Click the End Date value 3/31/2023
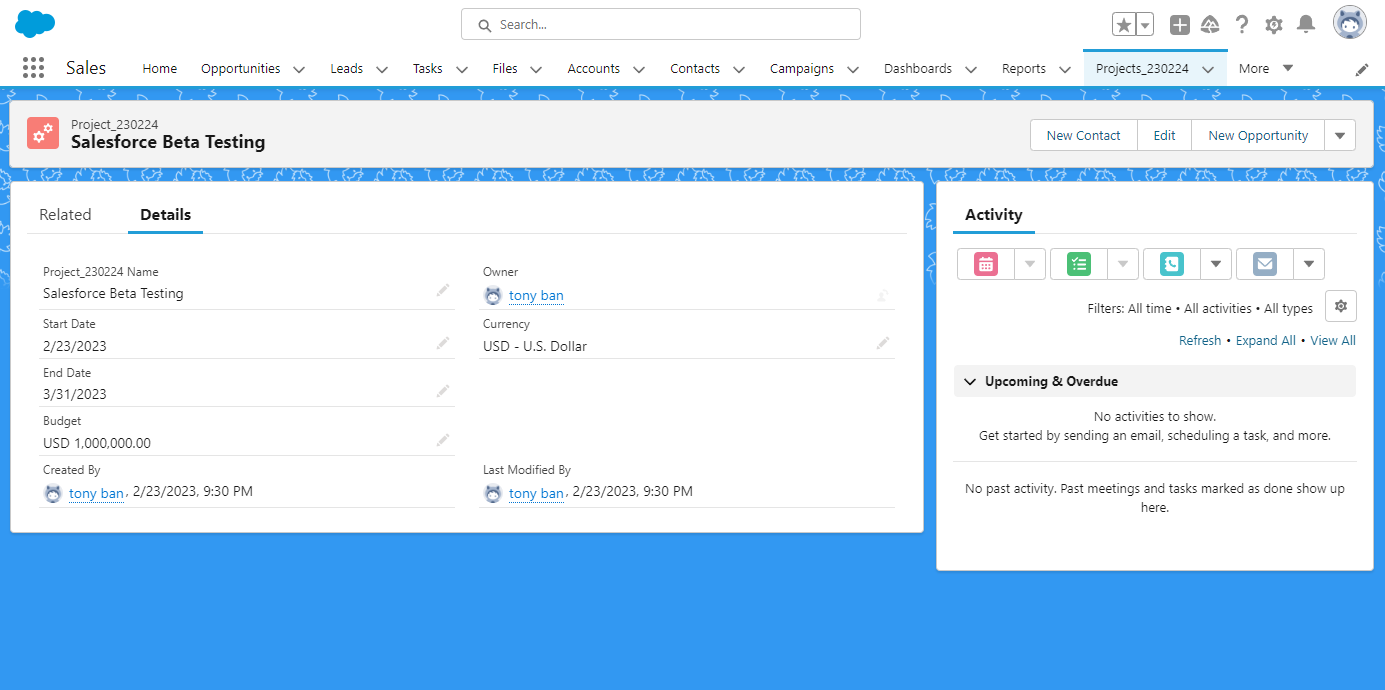 tap(75, 394)
